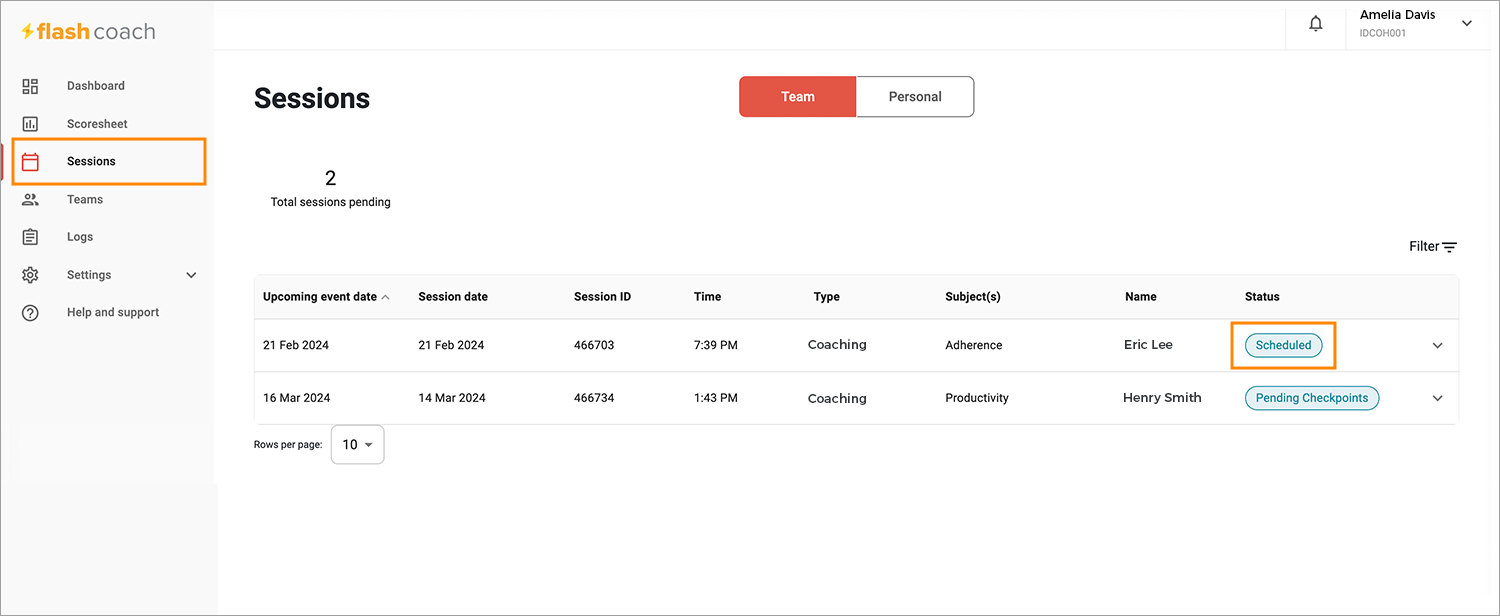Click the flashcoach logo
The height and width of the screenshot is (616, 1500).
coord(88,32)
